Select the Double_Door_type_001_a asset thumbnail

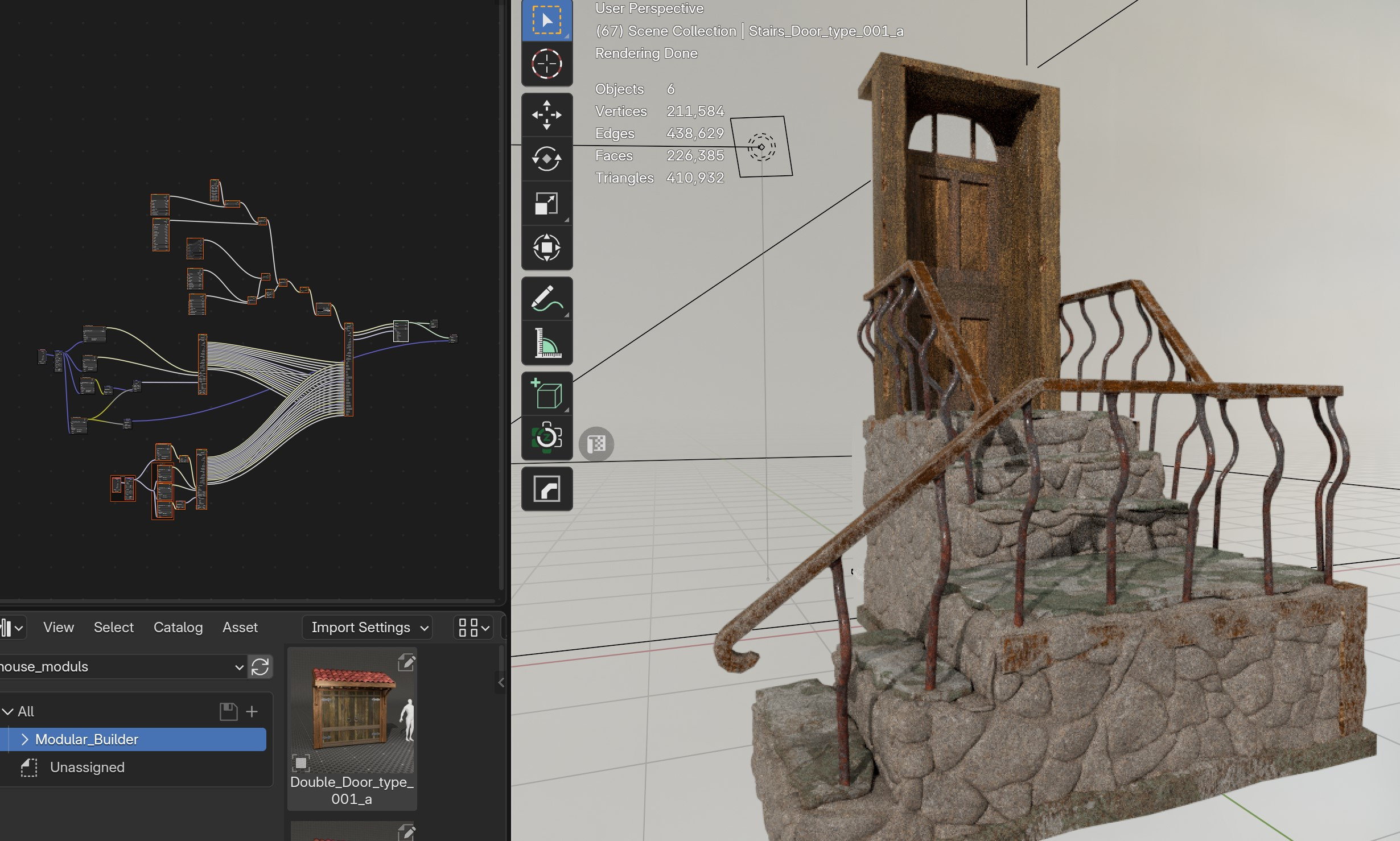pos(352,711)
